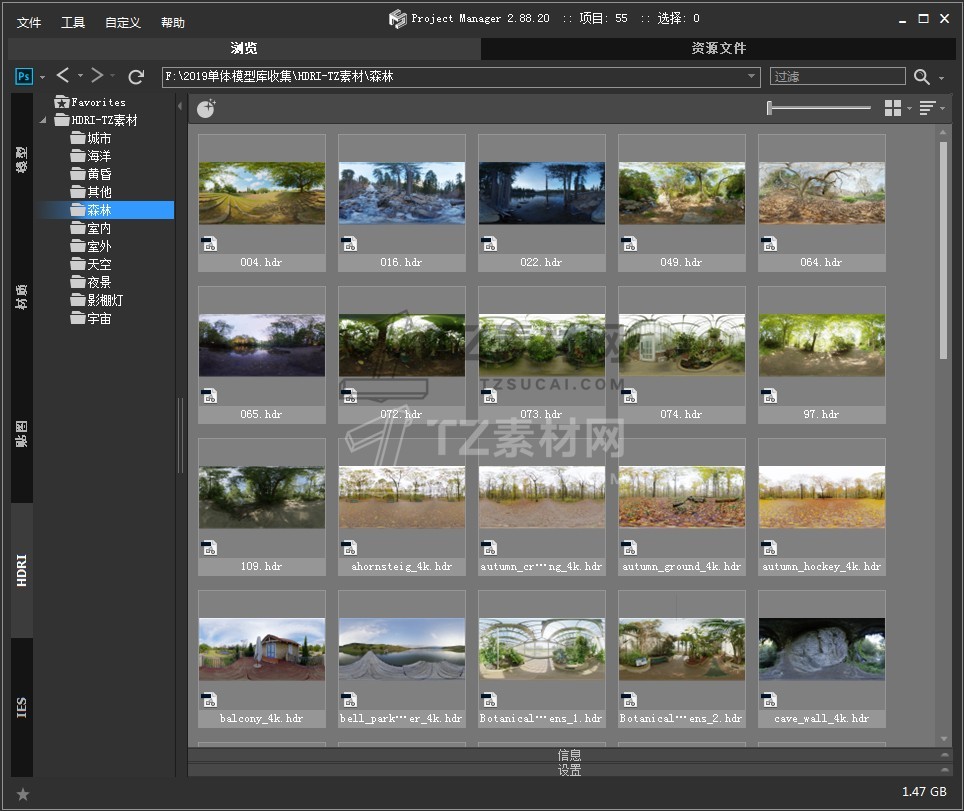Select the 天空 folder
Viewport: 964px width, 811px height.
pyautogui.click(x=91, y=264)
